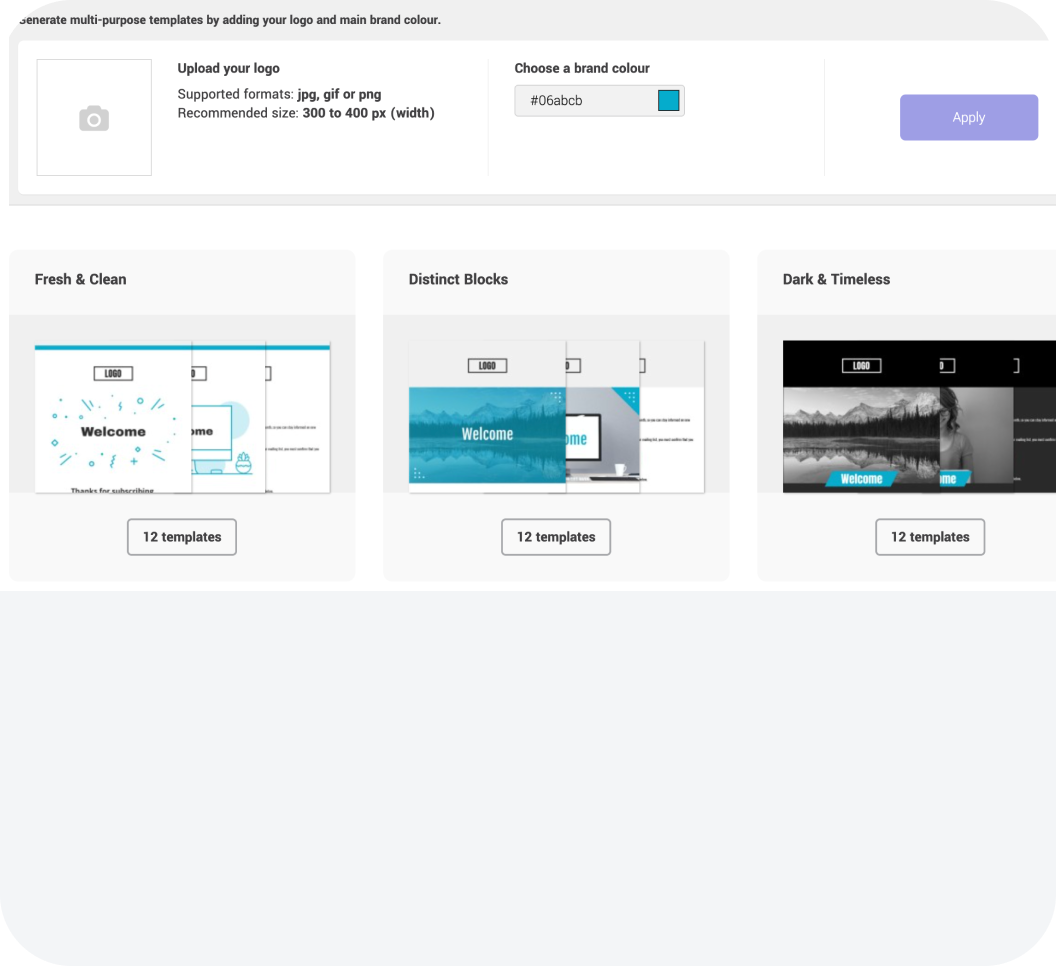
Task: Select Dark & Timeless grayscale mountain template
Action: click(x=860, y=425)
